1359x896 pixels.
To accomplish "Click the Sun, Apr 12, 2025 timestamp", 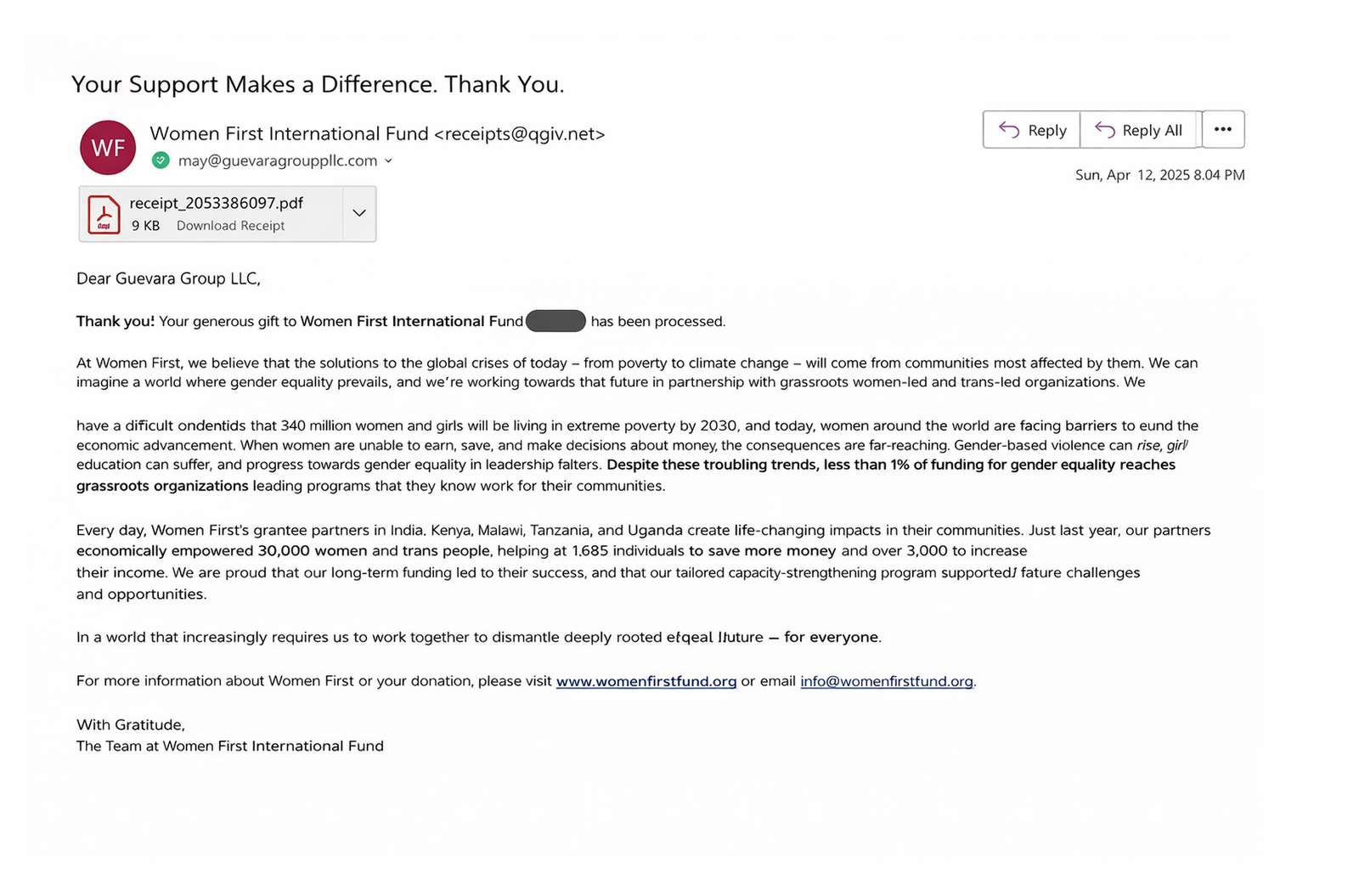I will 1159,175.
